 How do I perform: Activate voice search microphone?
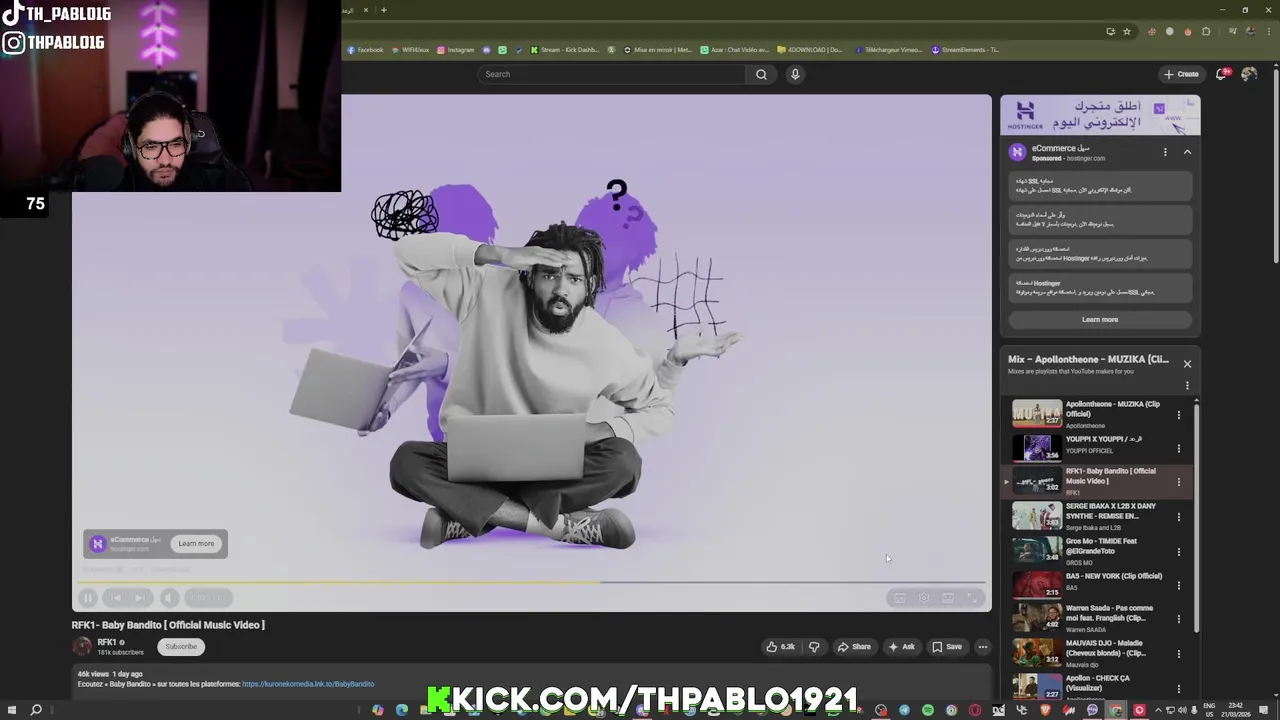point(795,74)
